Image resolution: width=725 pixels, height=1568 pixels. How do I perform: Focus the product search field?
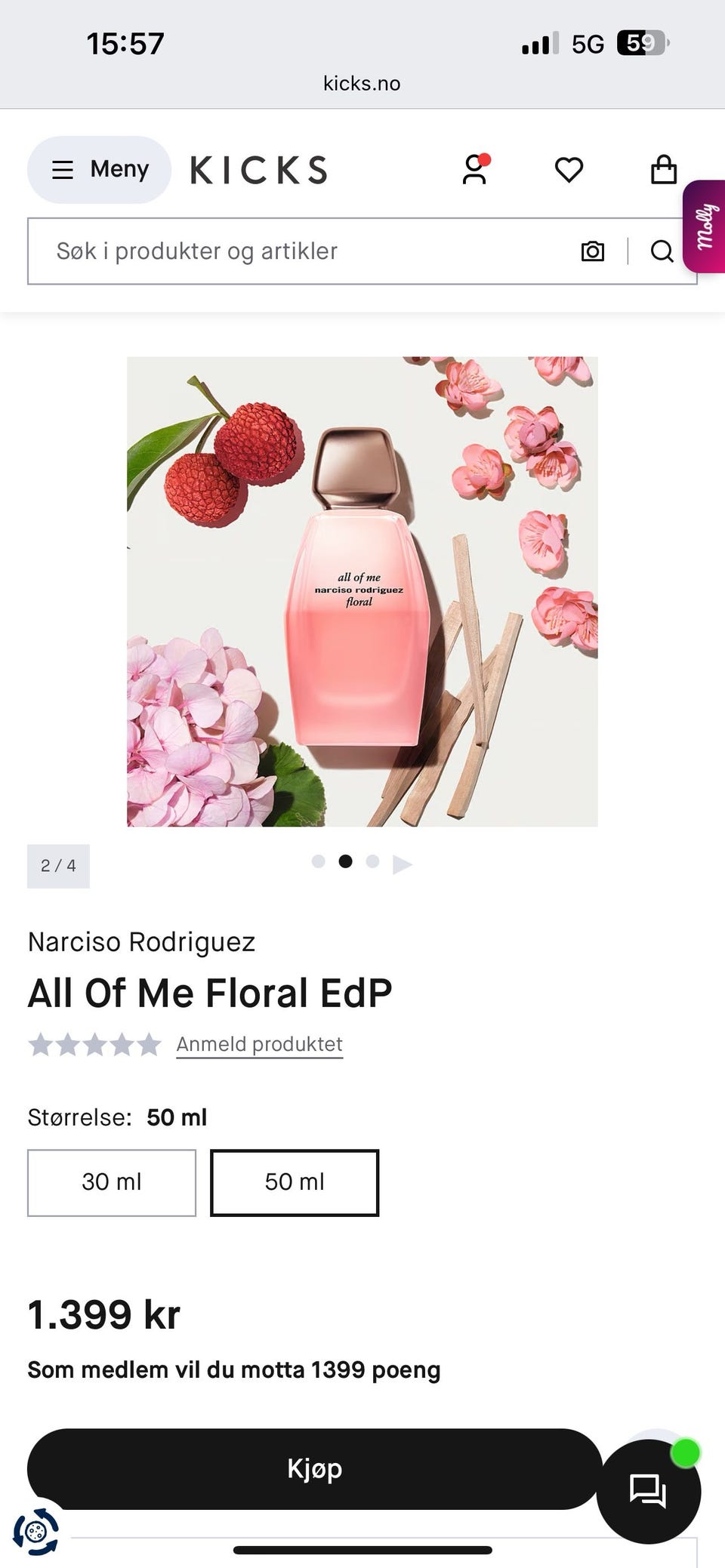tap(302, 251)
